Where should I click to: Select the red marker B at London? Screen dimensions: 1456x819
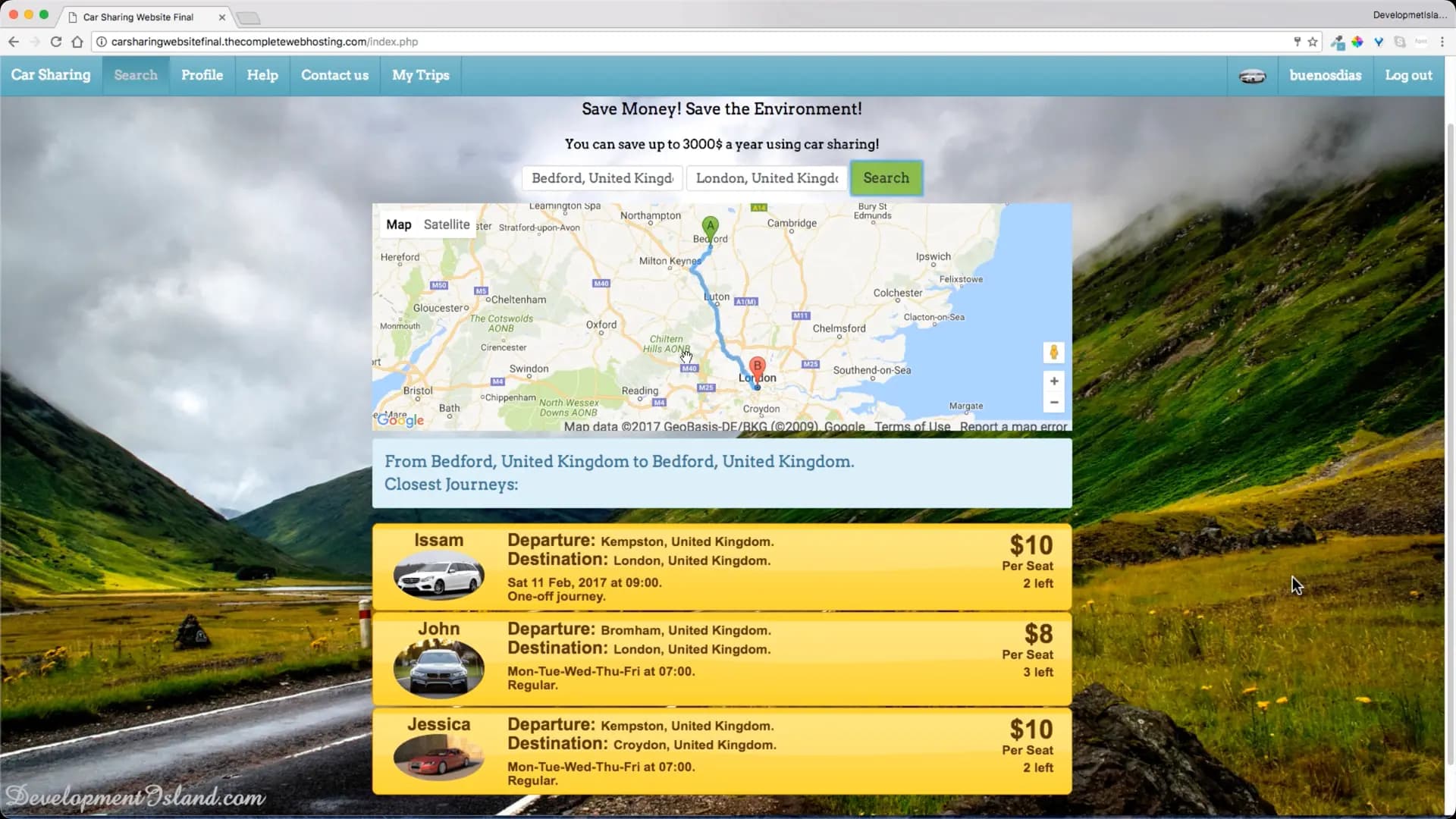757,366
